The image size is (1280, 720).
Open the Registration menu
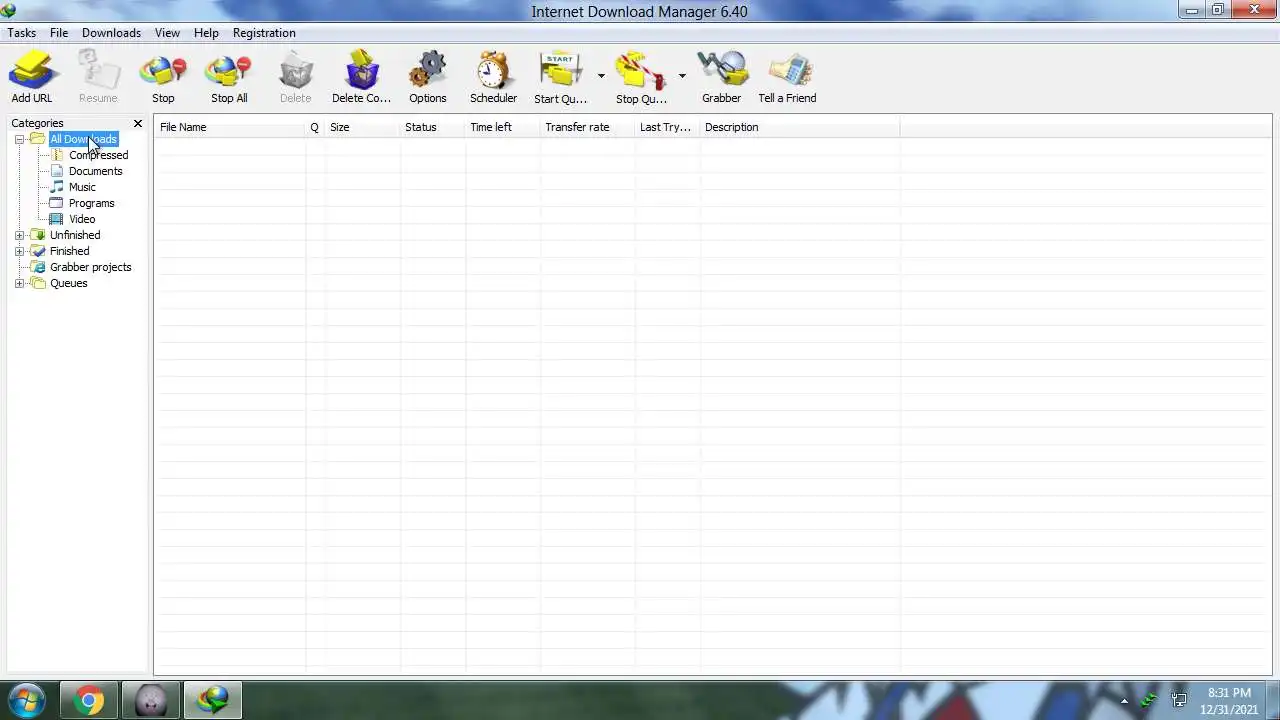pyautogui.click(x=264, y=33)
